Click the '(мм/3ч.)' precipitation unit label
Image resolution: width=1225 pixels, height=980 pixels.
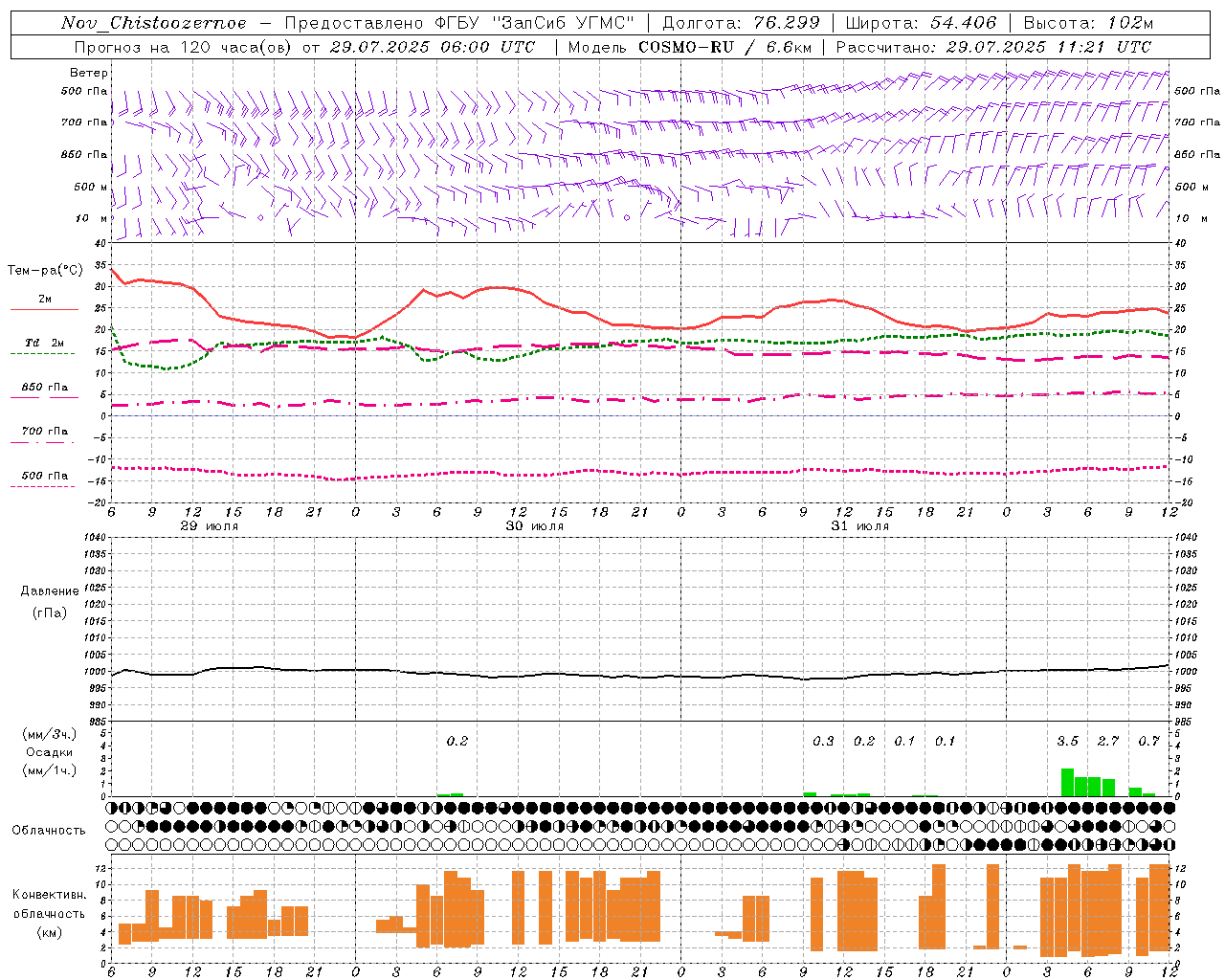coord(50,734)
